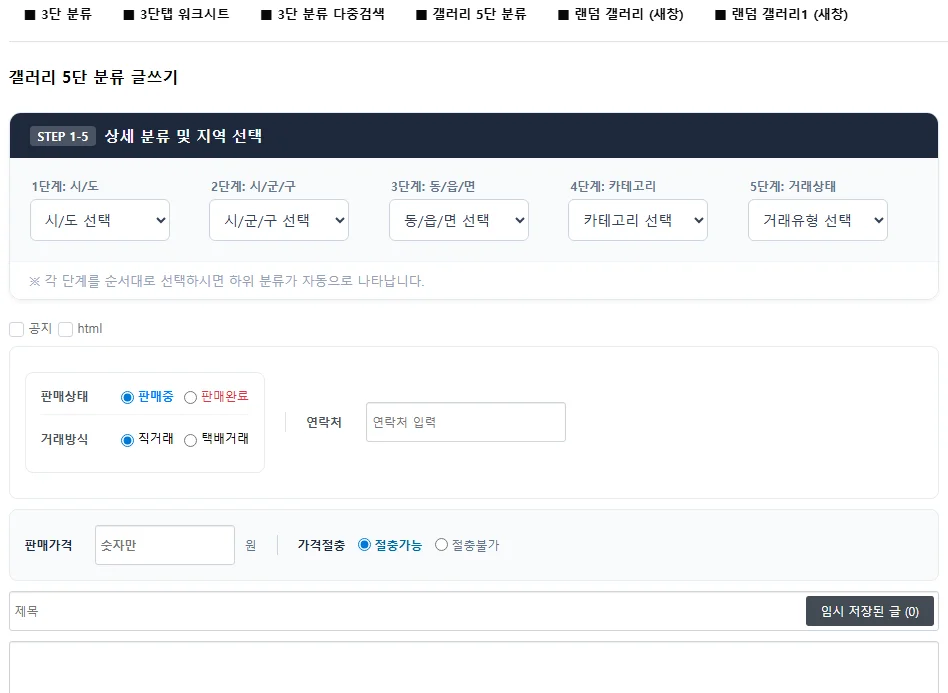This screenshot has width=948, height=693.
Task: Click the 4단계: 카테고리 label
Action: 613,186
